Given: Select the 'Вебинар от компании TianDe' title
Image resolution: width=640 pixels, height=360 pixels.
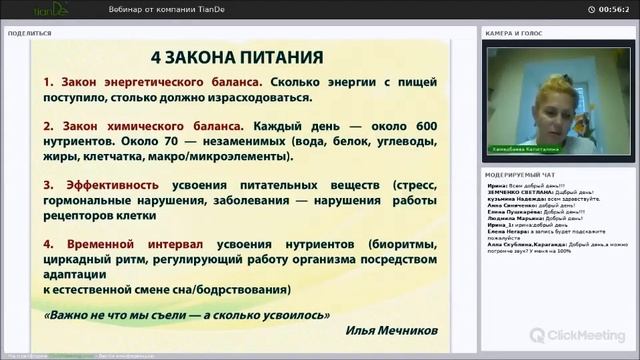Looking at the screenshot, I should pos(167,9).
